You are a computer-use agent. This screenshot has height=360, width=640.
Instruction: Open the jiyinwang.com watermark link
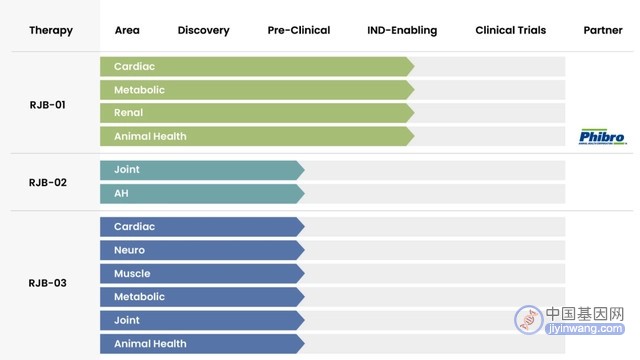(585, 329)
